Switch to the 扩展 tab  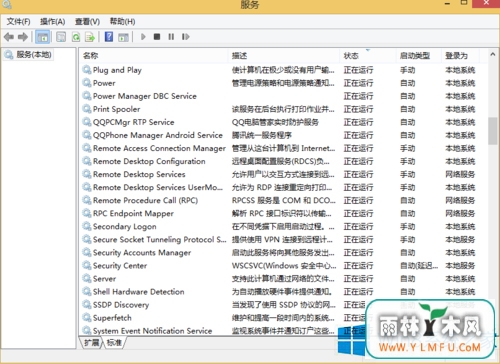click(91, 342)
